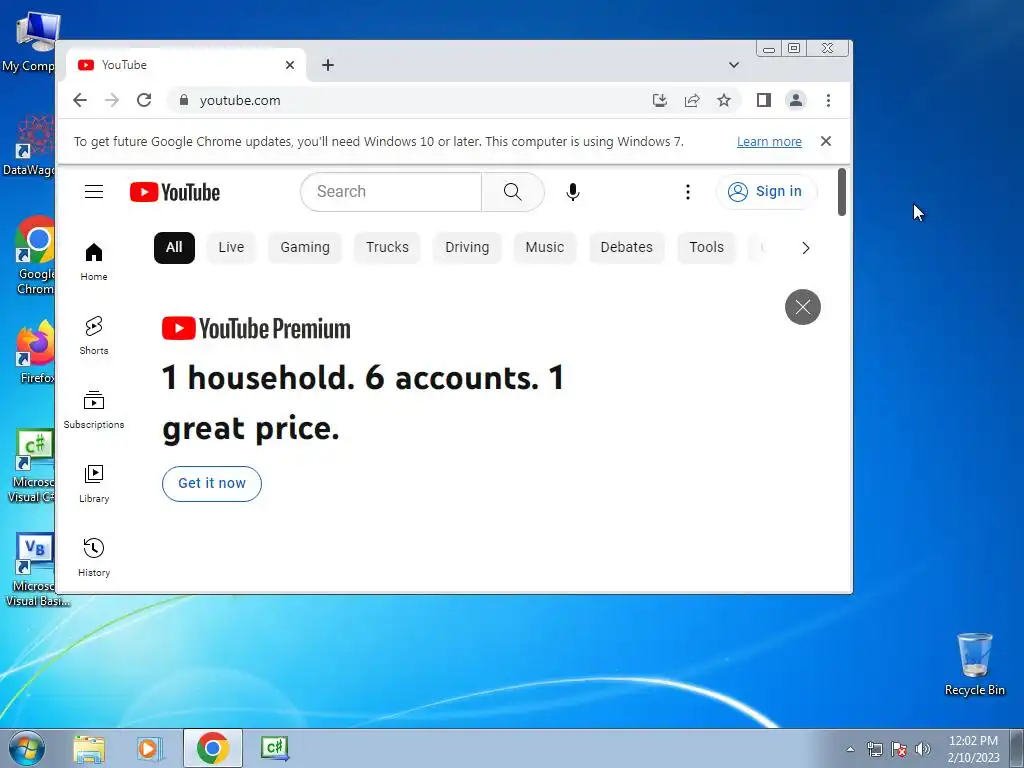Click the Chrome taskbar button

click(212, 748)
